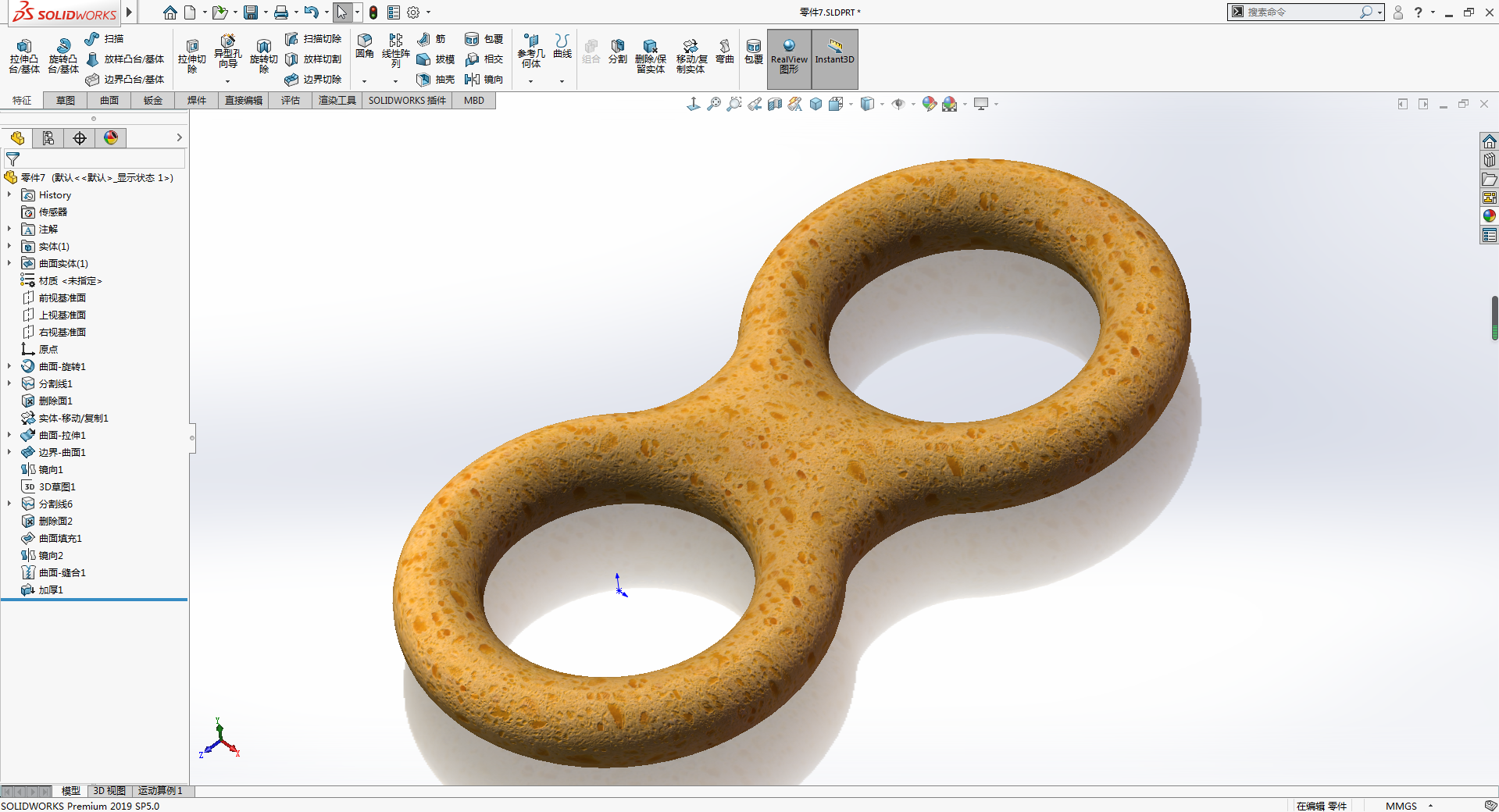The width and height of the screenshot is (1499, 812).
Task: Select the 拉伸凸台/基体 extrude boss tool
Action: (24, 57)
